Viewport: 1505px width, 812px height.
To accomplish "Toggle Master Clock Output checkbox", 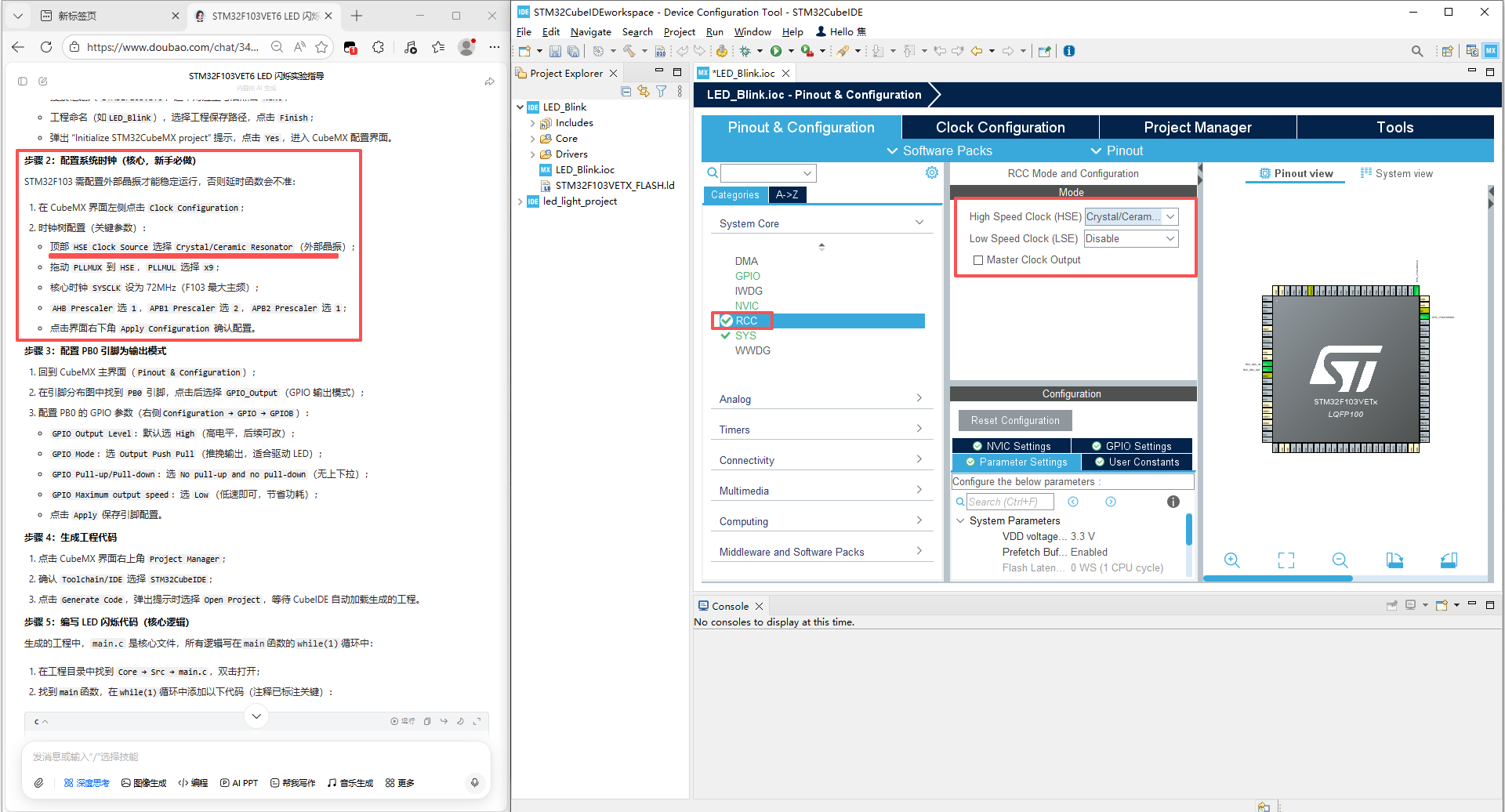I will [x=978, y=260].
